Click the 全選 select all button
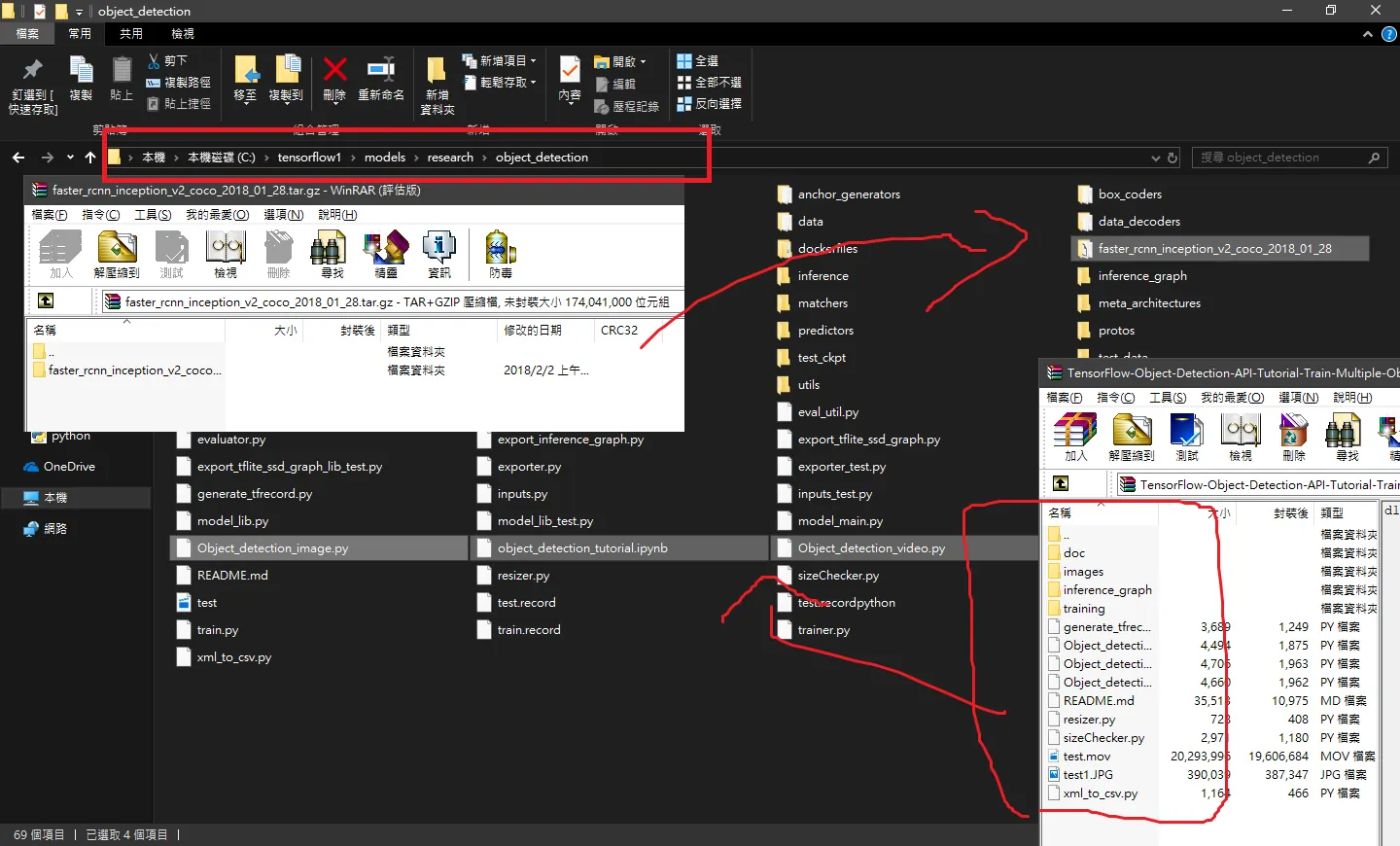The image size is (1400, 846). 698,60
